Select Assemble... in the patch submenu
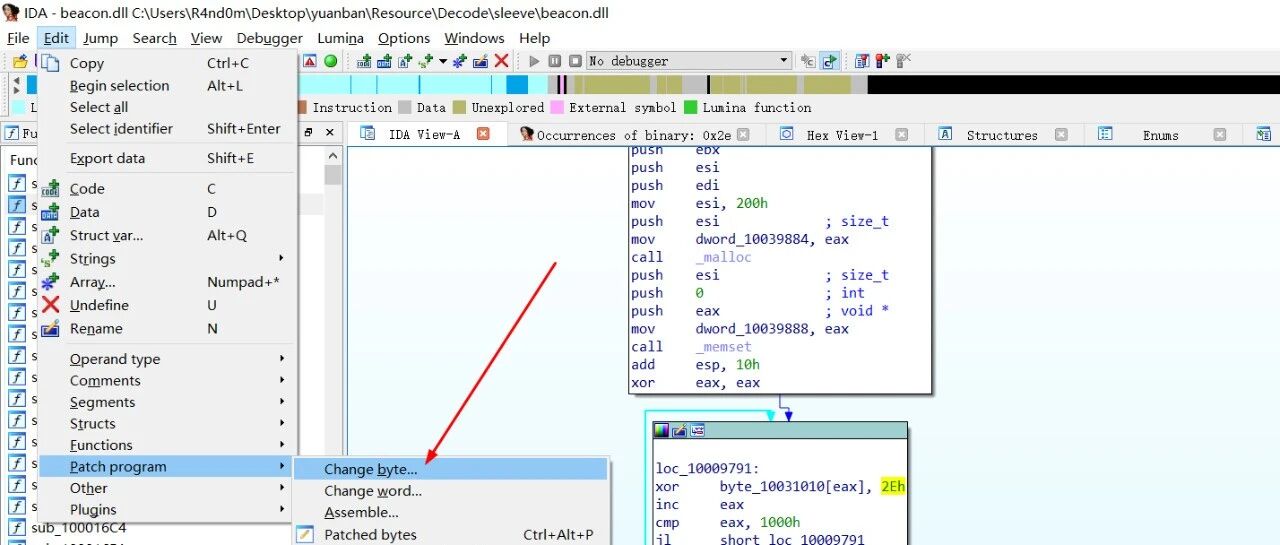 (x=361, y=512)
